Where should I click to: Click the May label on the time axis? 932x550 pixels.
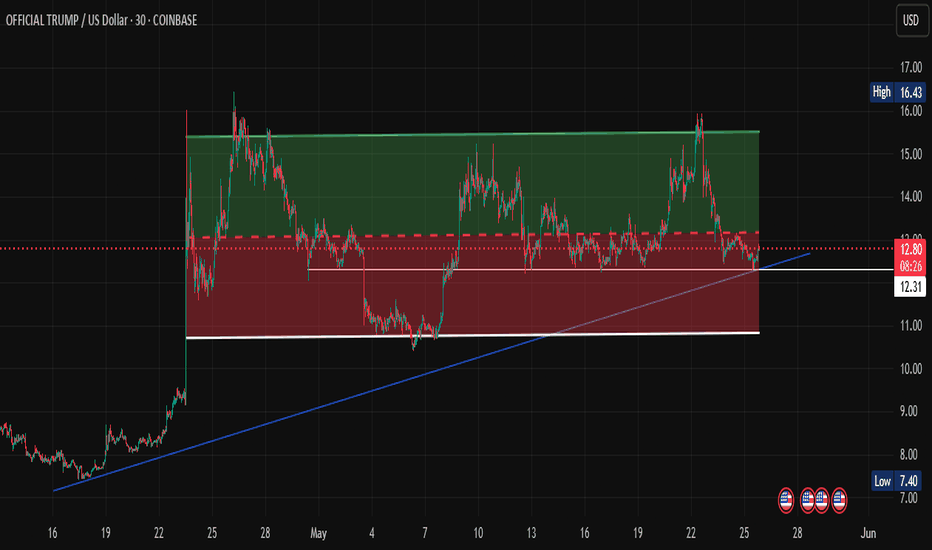coord(319,533)
